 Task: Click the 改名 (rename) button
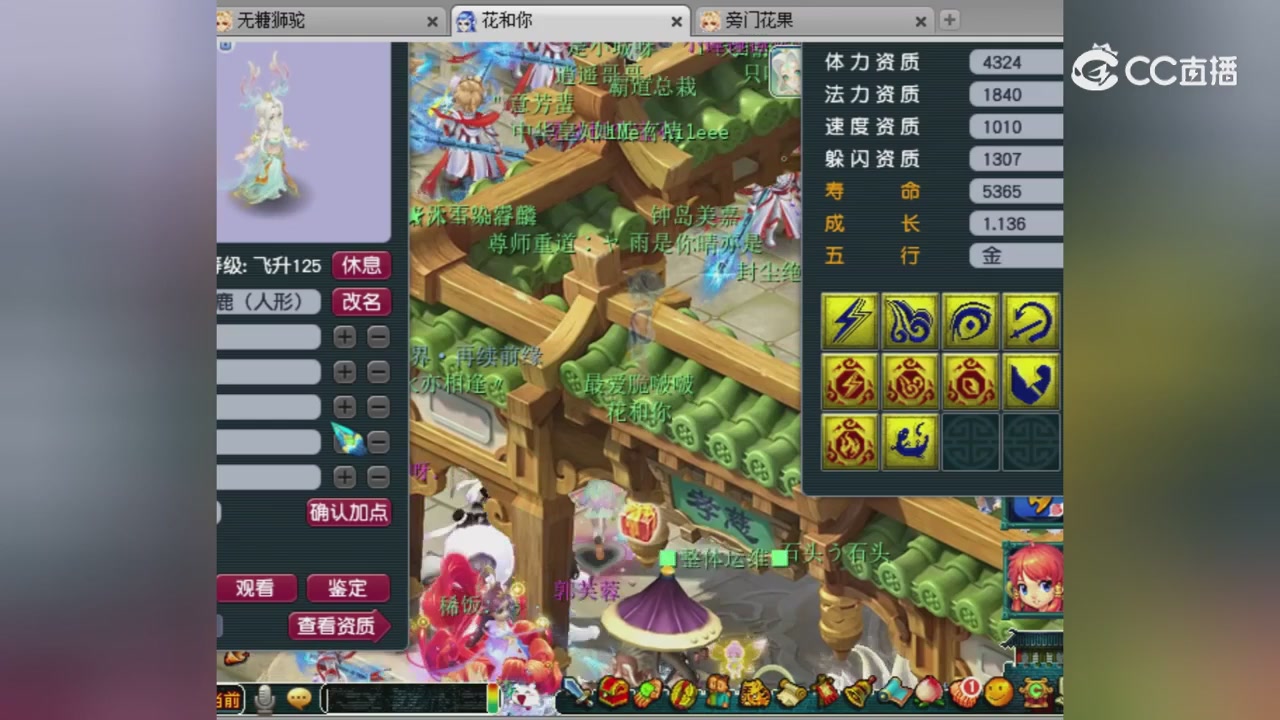pyautogui.click(x=361, y=301)
